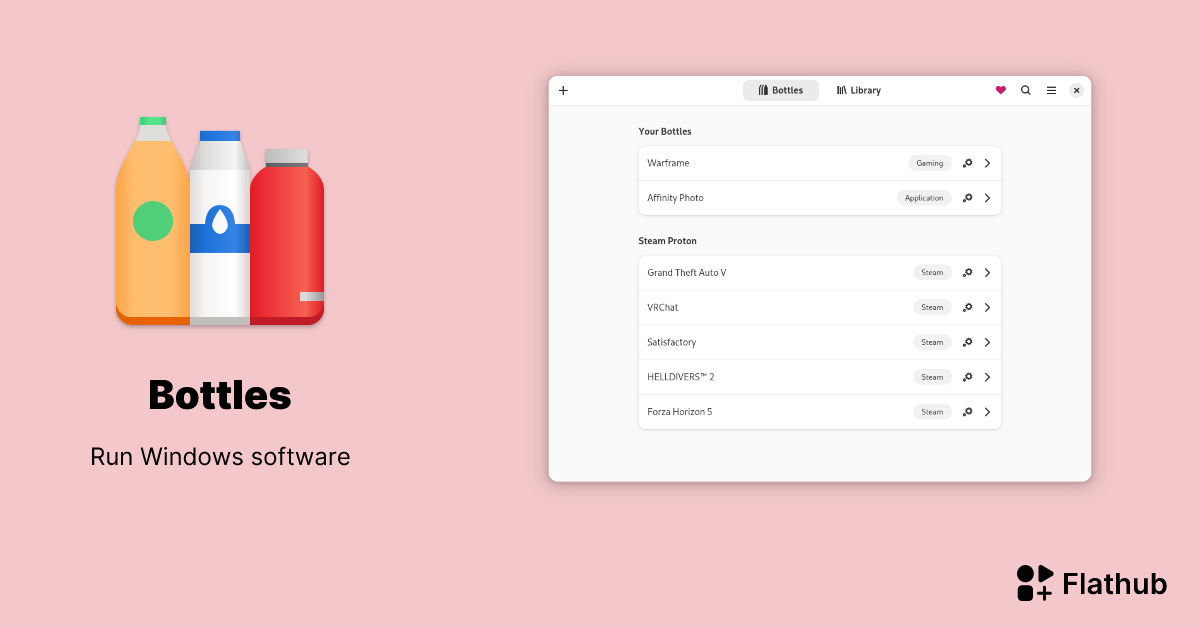
Task: Switch to the Bottles tab
Action: point(781,90)
